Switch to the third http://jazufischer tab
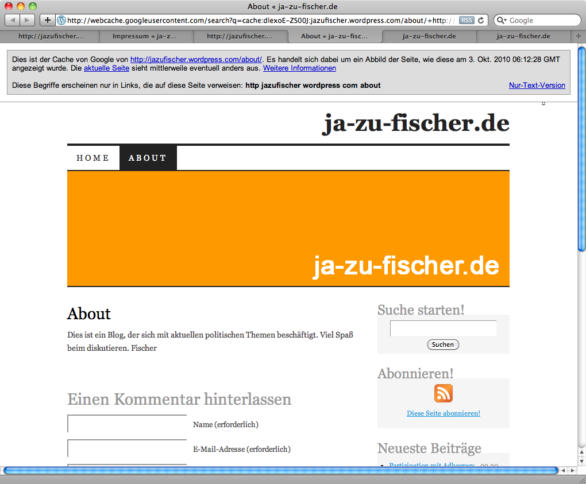 coord(240,36)
